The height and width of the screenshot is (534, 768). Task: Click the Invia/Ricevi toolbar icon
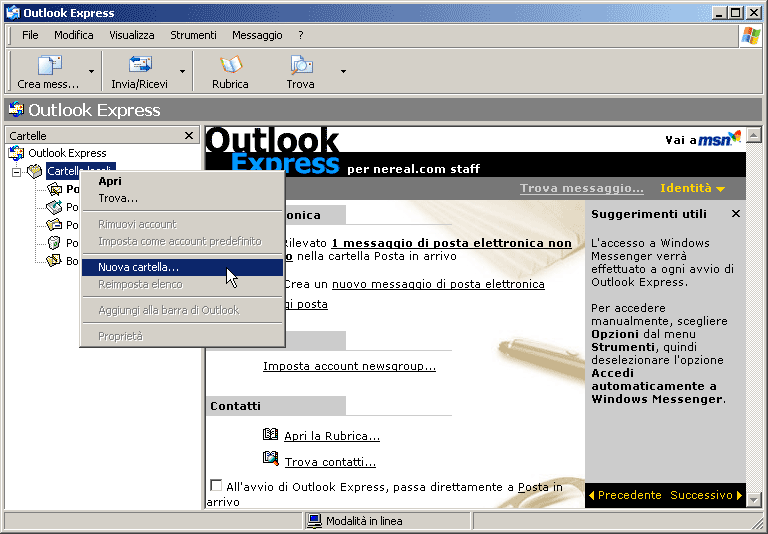click(140, 65)
